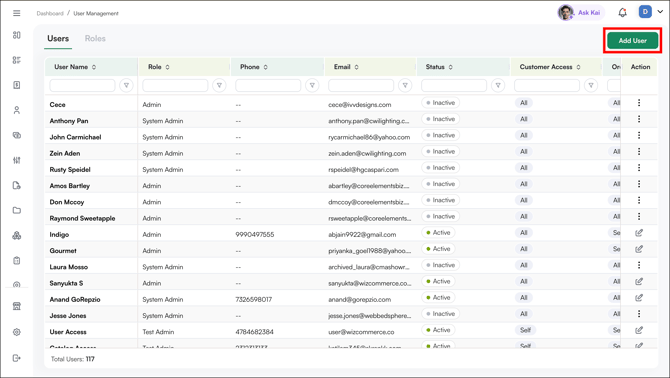This screenshot has width=670, height=378.
Task: Open sidebar sliders icon
Action: (x=17, y=160)
